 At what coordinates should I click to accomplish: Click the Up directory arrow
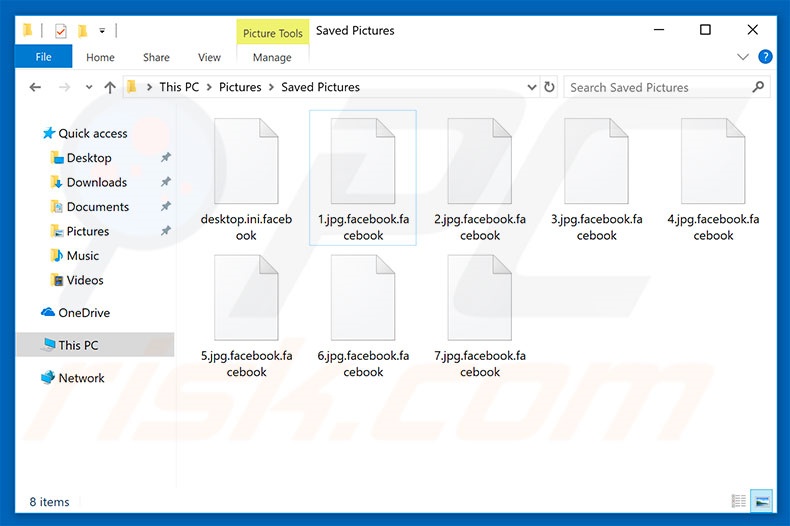pos(110,87)
